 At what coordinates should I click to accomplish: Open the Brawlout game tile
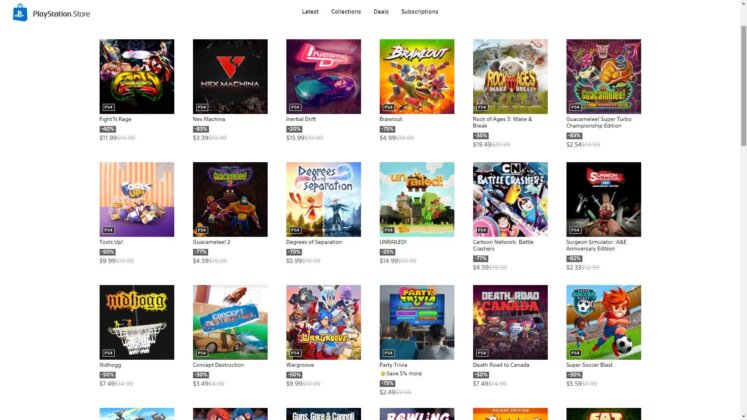click(417, 76)
